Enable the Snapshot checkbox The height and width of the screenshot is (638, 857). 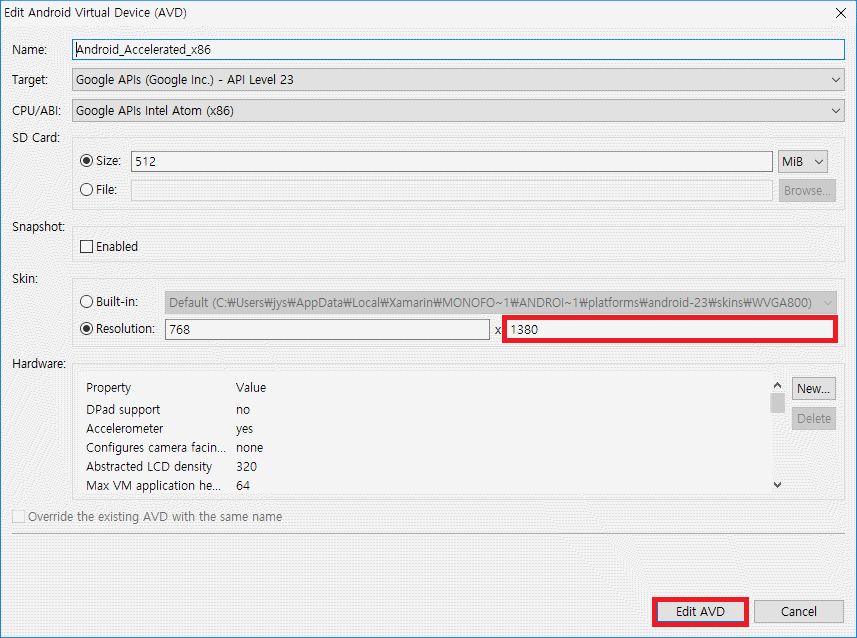(x=86, y=247)
